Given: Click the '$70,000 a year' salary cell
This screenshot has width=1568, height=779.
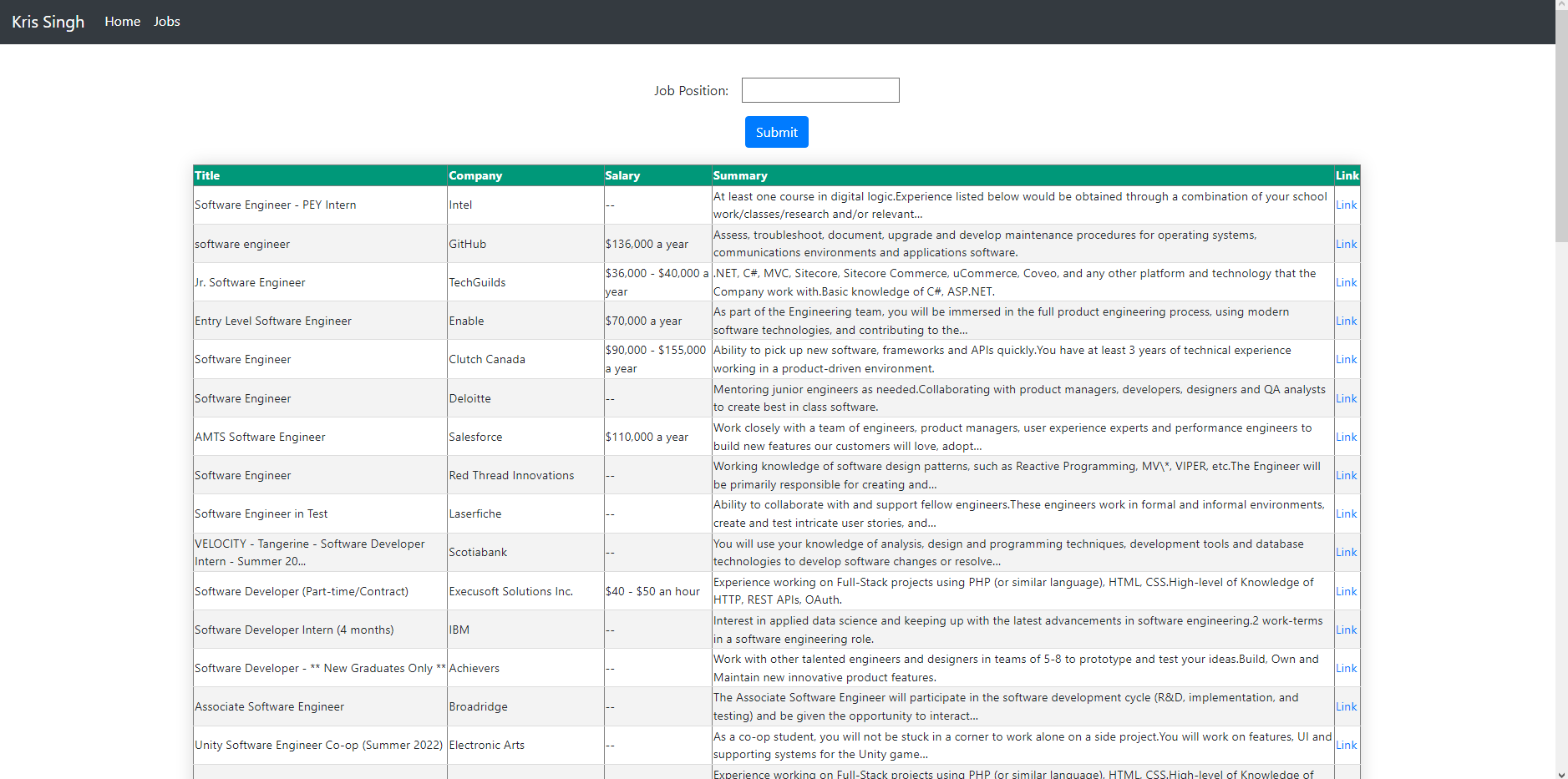Looking at the screenshot, I should click(657, 321).
